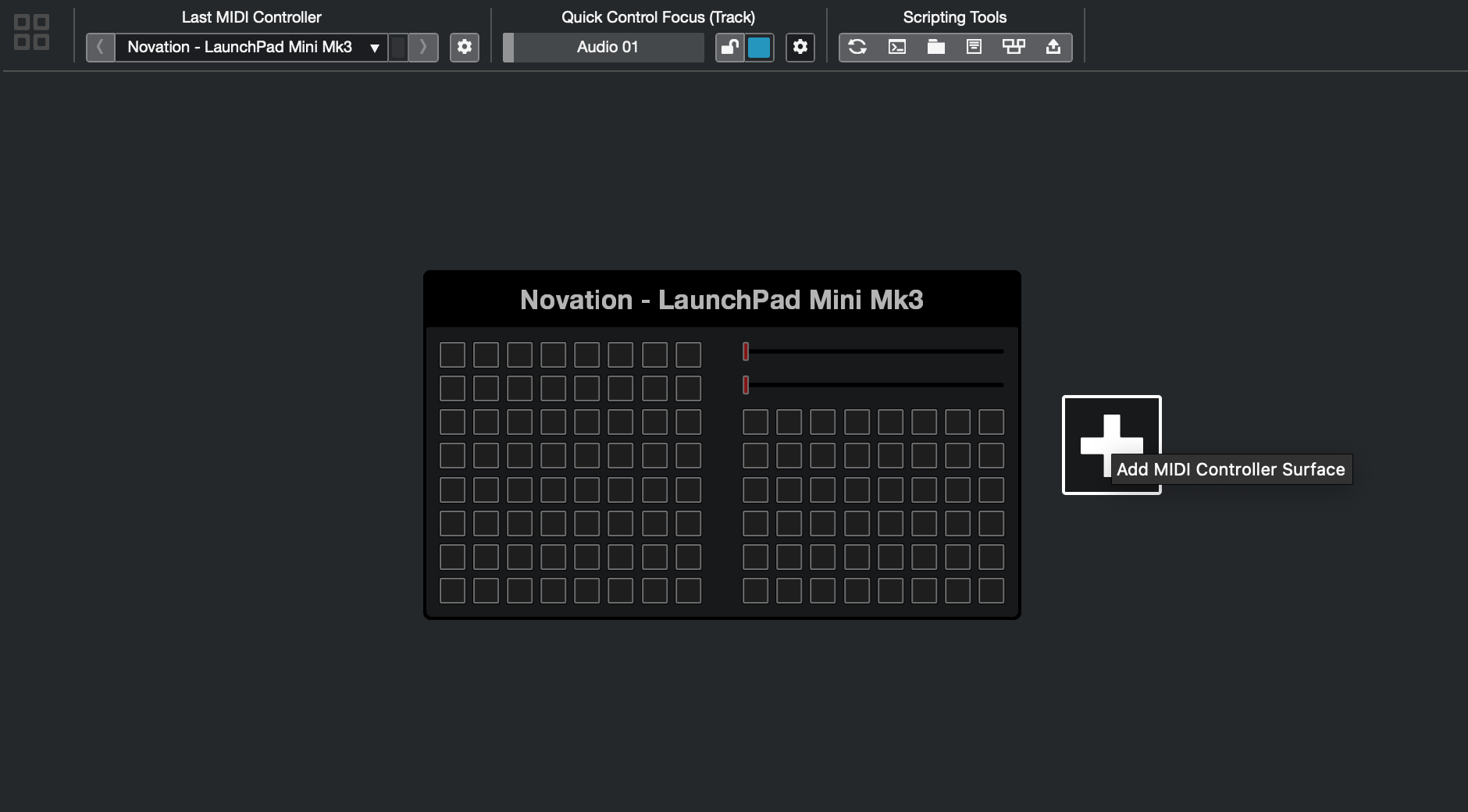This screenshot has width=1468, height=812.
Task: Open the MIDI Remote API documentation
Action: tap(974, 47)
